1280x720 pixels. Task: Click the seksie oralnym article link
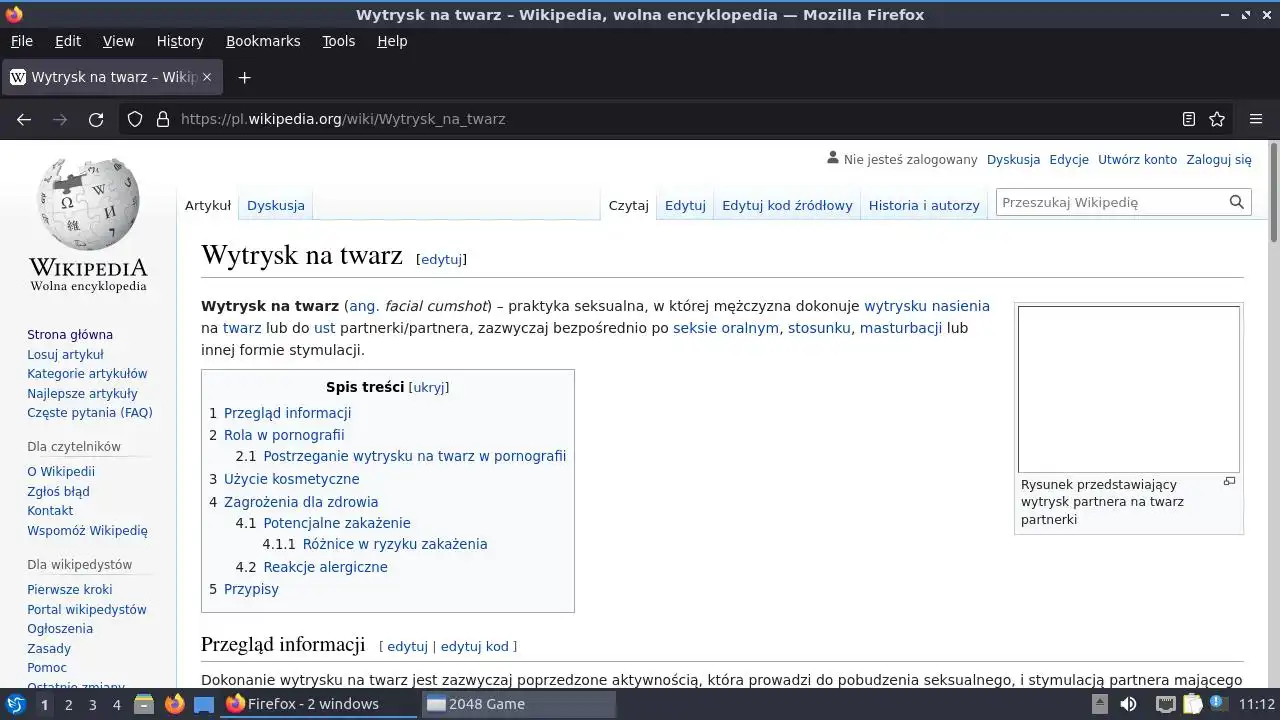726,328
